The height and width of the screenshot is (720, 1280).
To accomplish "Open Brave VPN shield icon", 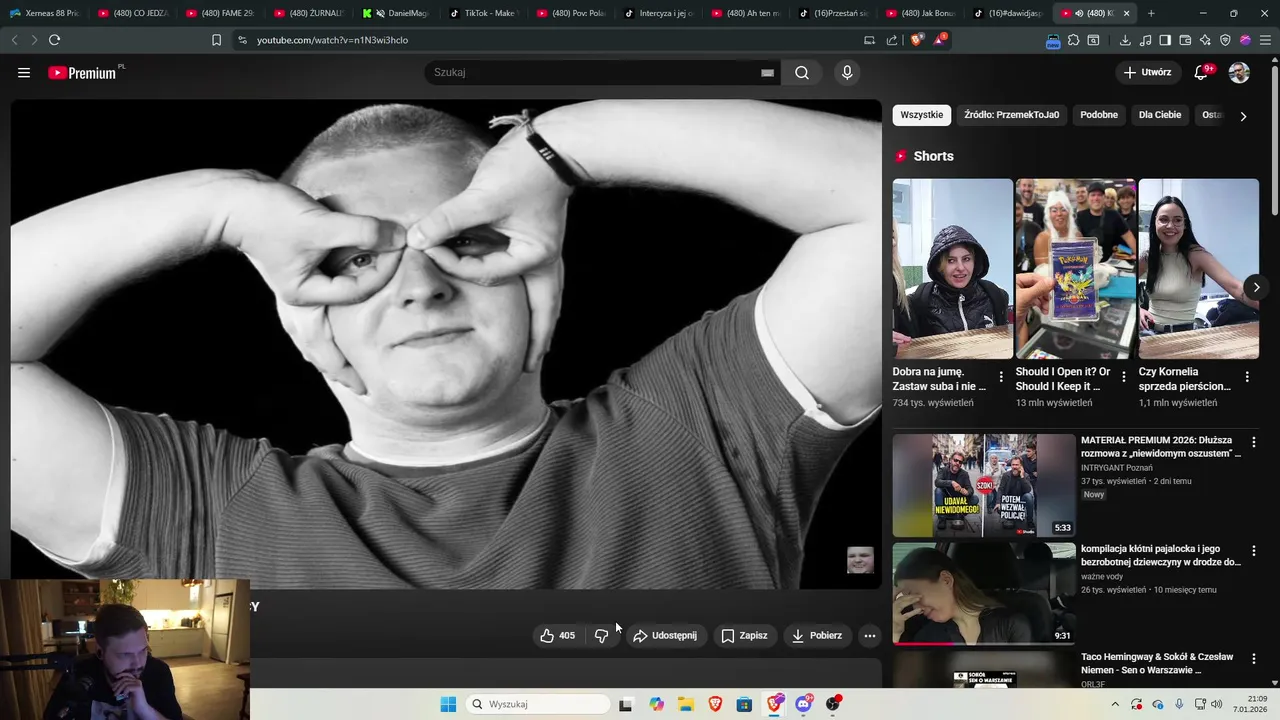I will coord(1225,40).
